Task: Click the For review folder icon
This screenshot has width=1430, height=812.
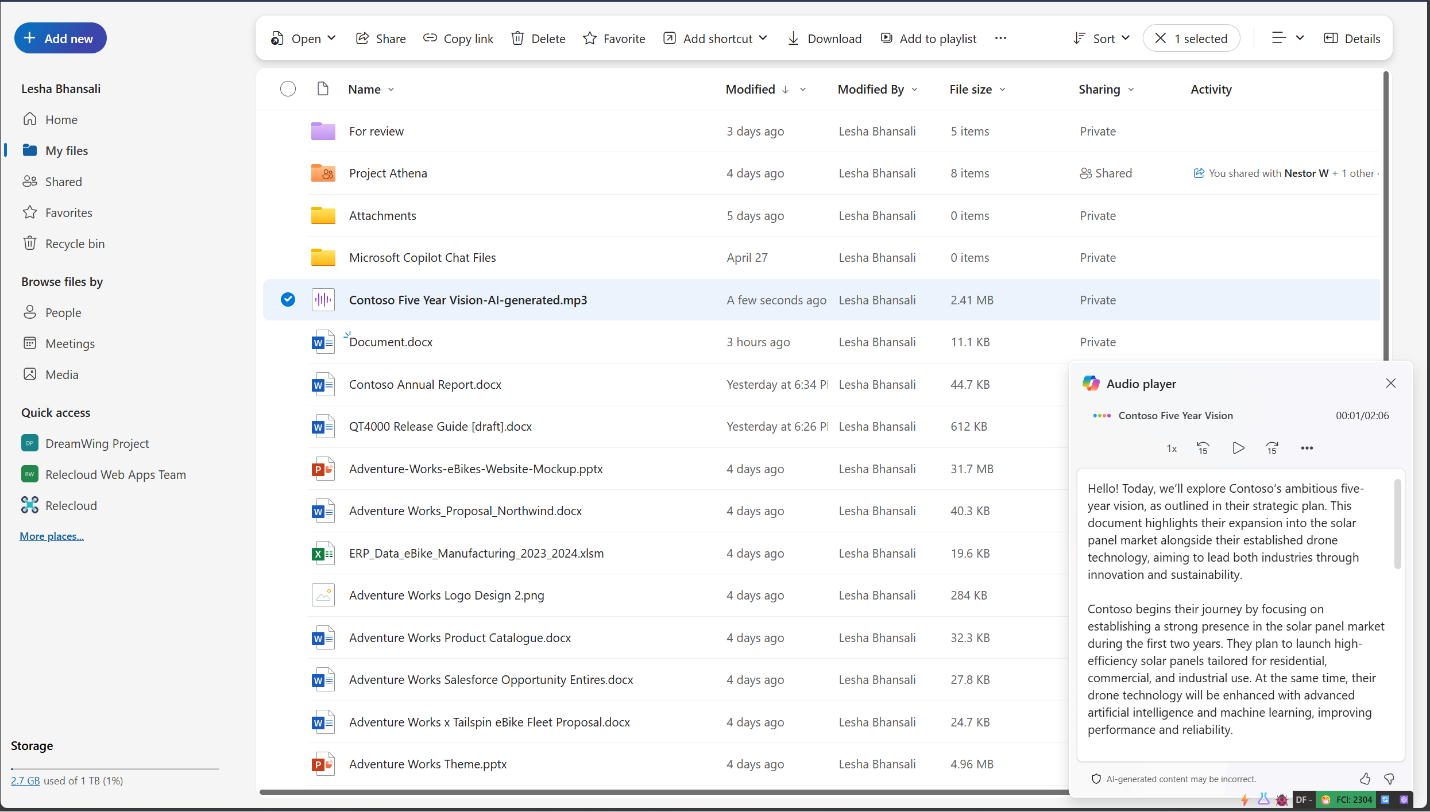Action: pos(323,131)
